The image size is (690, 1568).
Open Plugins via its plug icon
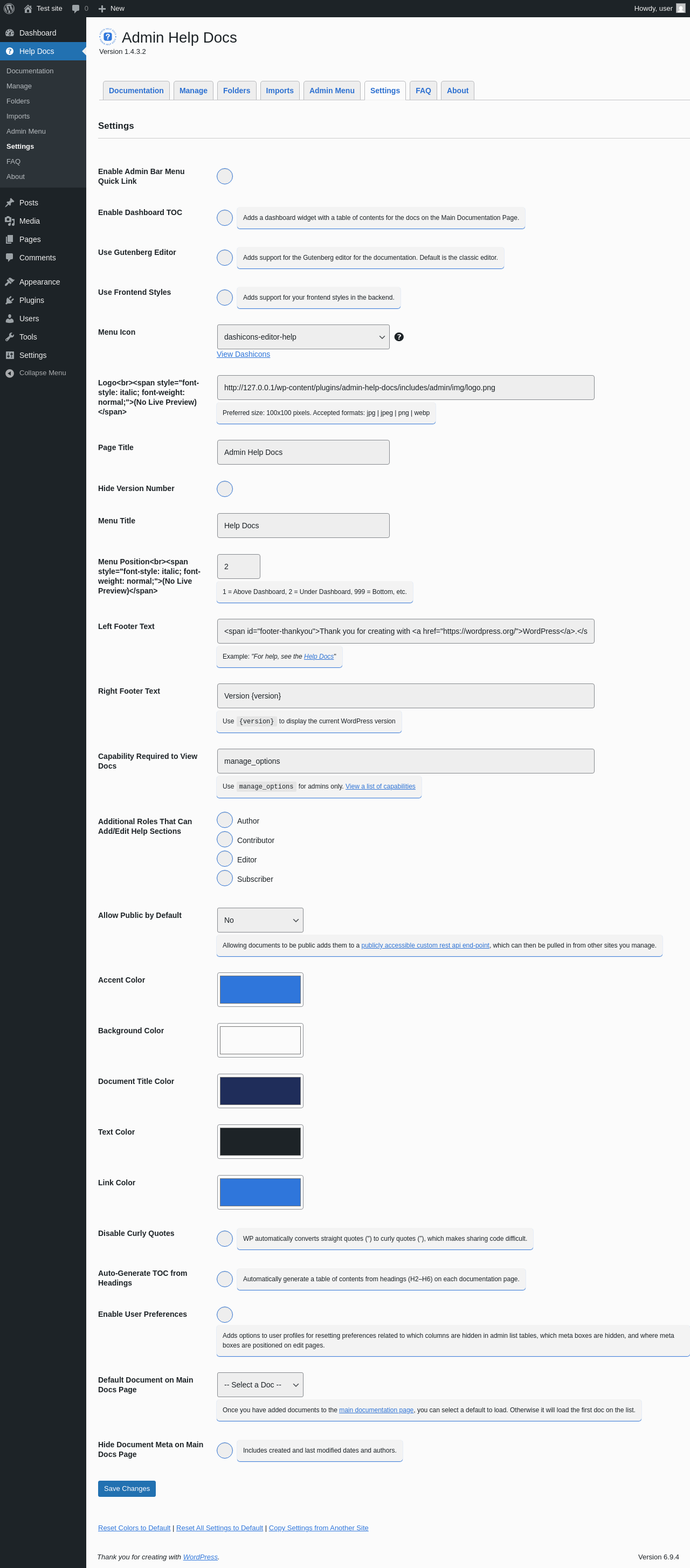(10, 300)
